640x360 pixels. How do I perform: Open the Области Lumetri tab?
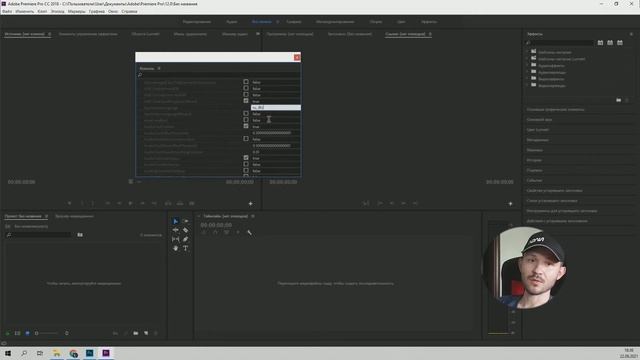point(145,34)
